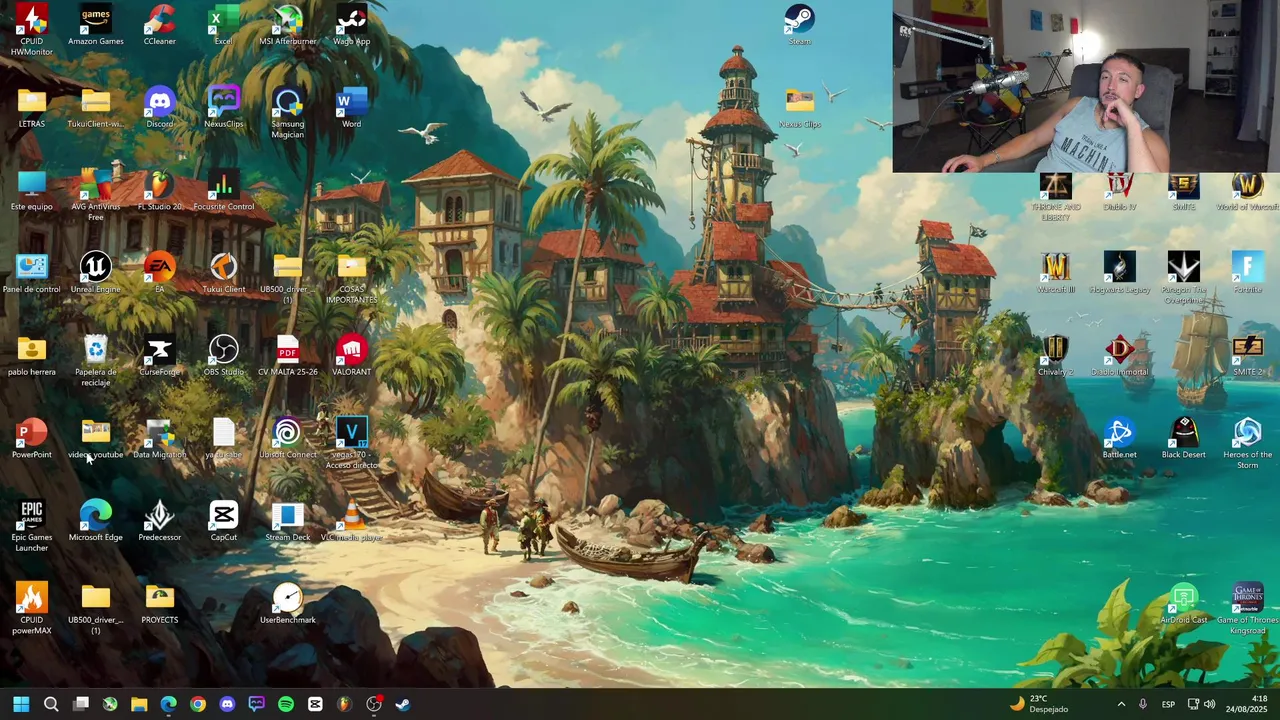
Task: Open Google Chrome from the taskbar
Action: (198, 704)
